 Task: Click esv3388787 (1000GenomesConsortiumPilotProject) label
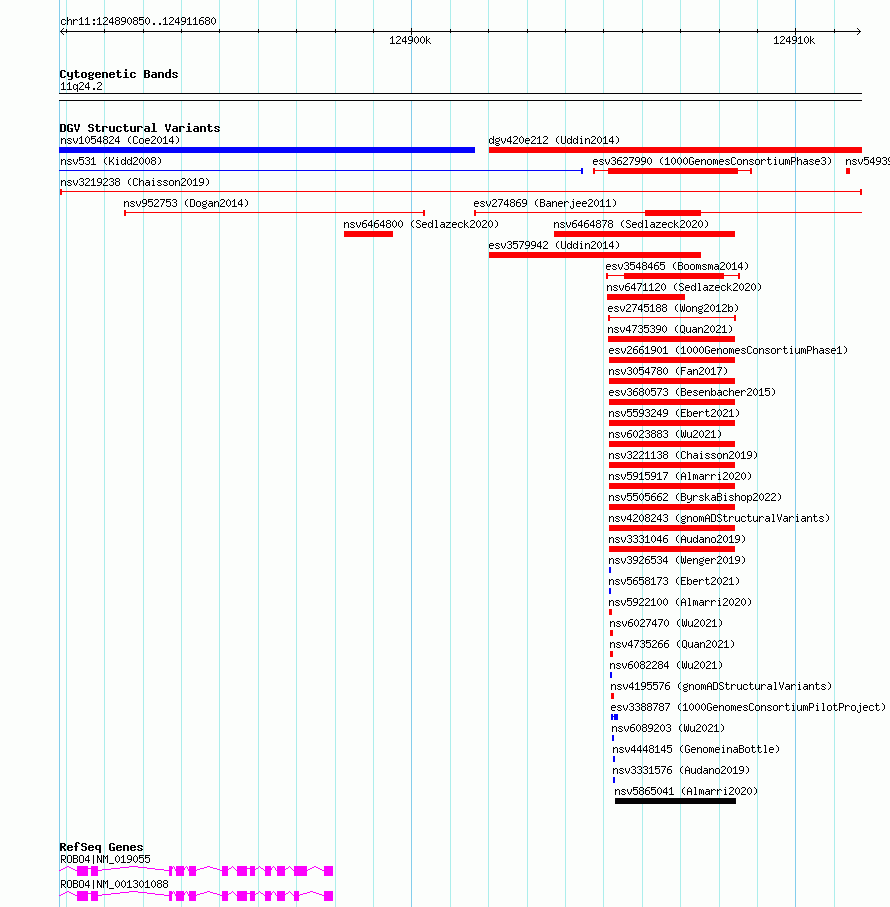click(x=748, y=707)
